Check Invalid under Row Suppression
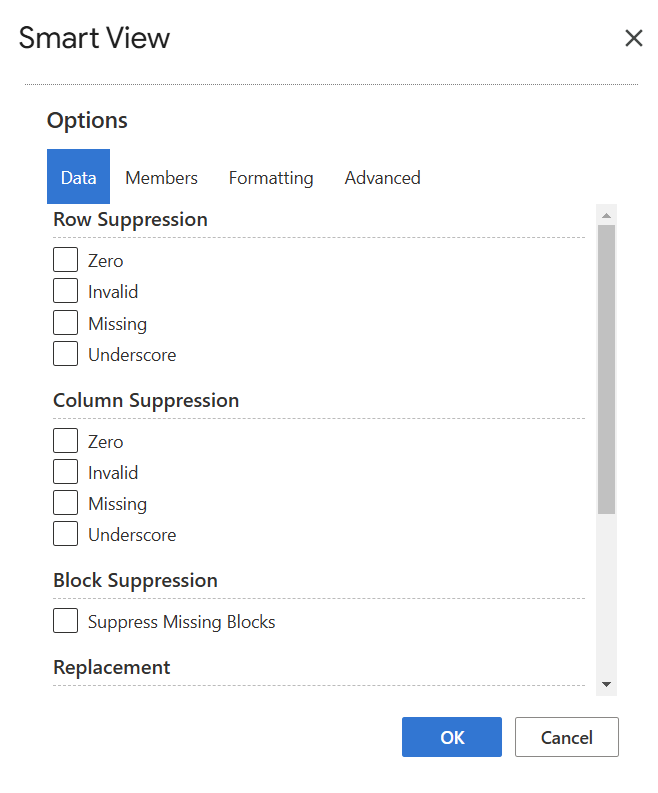The width and height of the screenshot is (658, 793). (66, 291)
